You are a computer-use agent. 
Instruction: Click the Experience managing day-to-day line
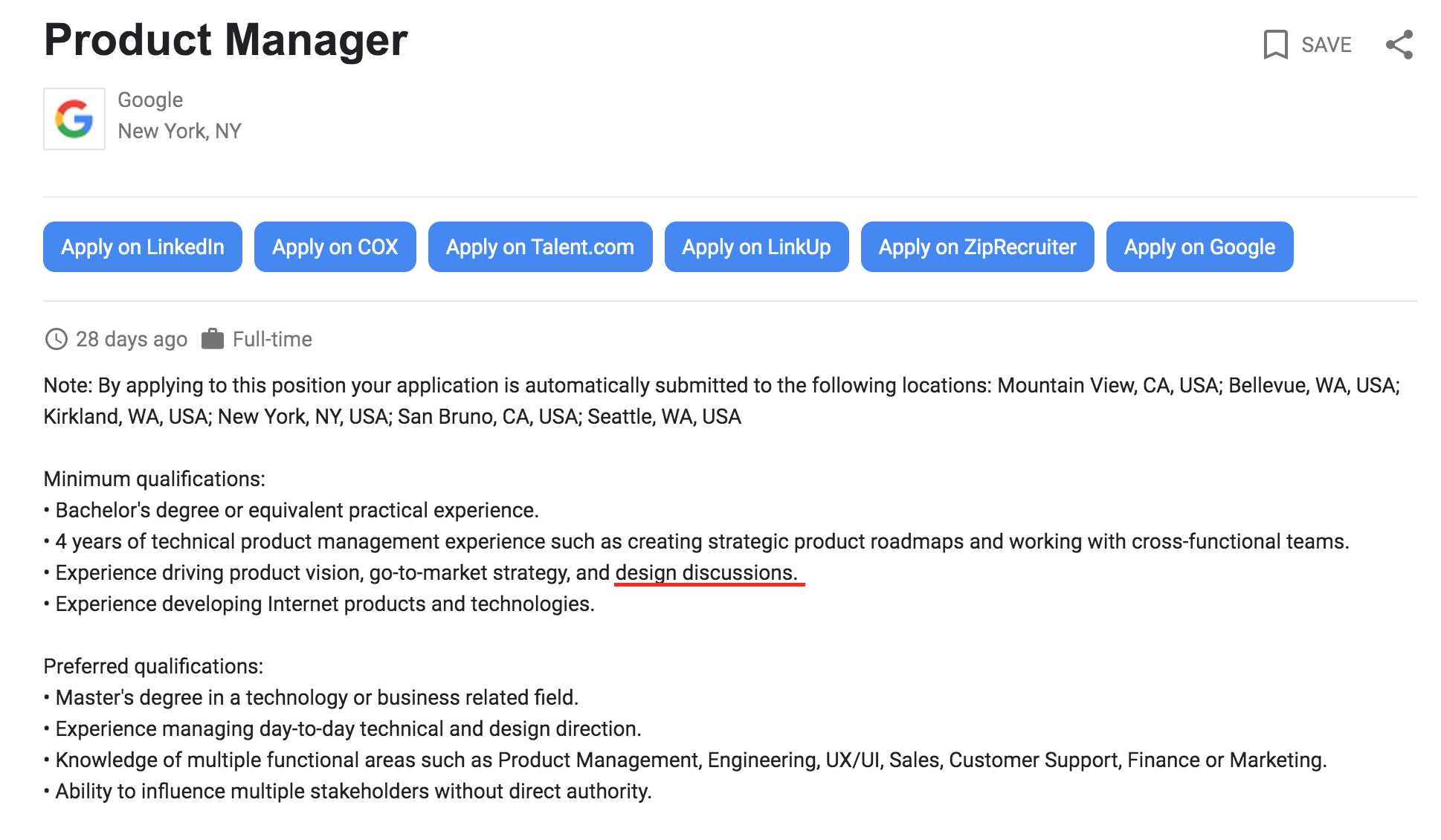pyautogui.click(x=343, y=728)
